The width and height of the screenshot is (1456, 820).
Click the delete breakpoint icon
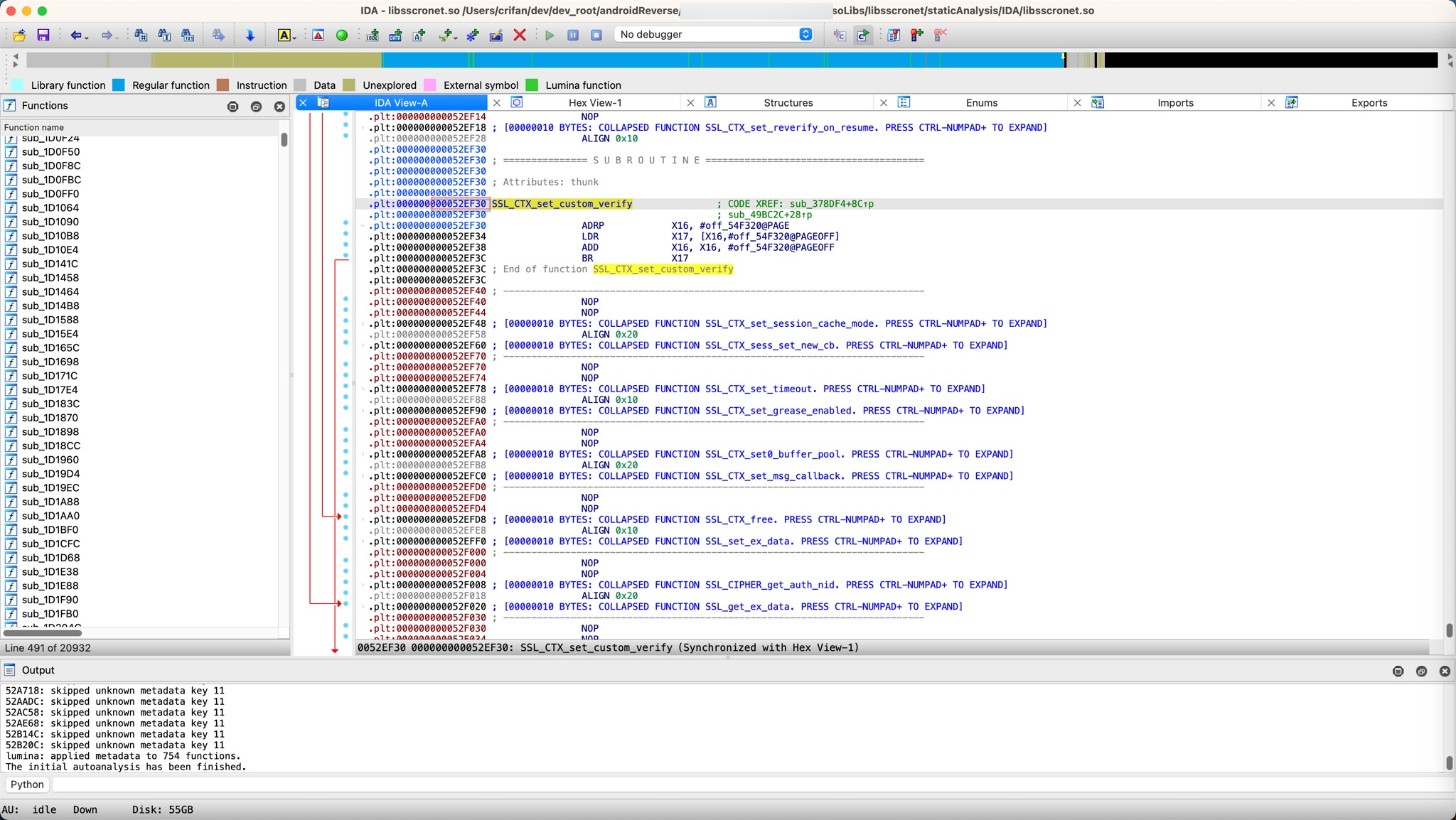[x=941, y=35]
